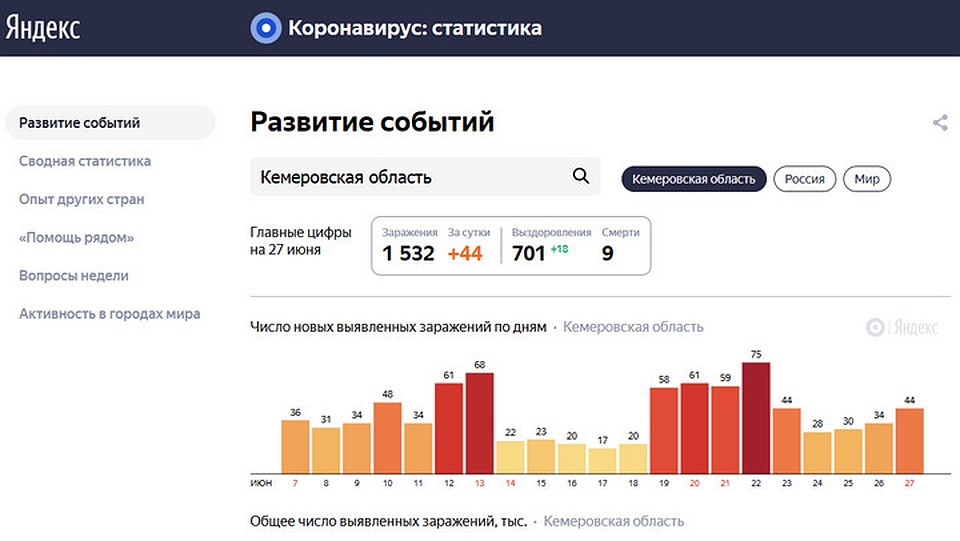Click the bar for June 12

tap(449, 428)
